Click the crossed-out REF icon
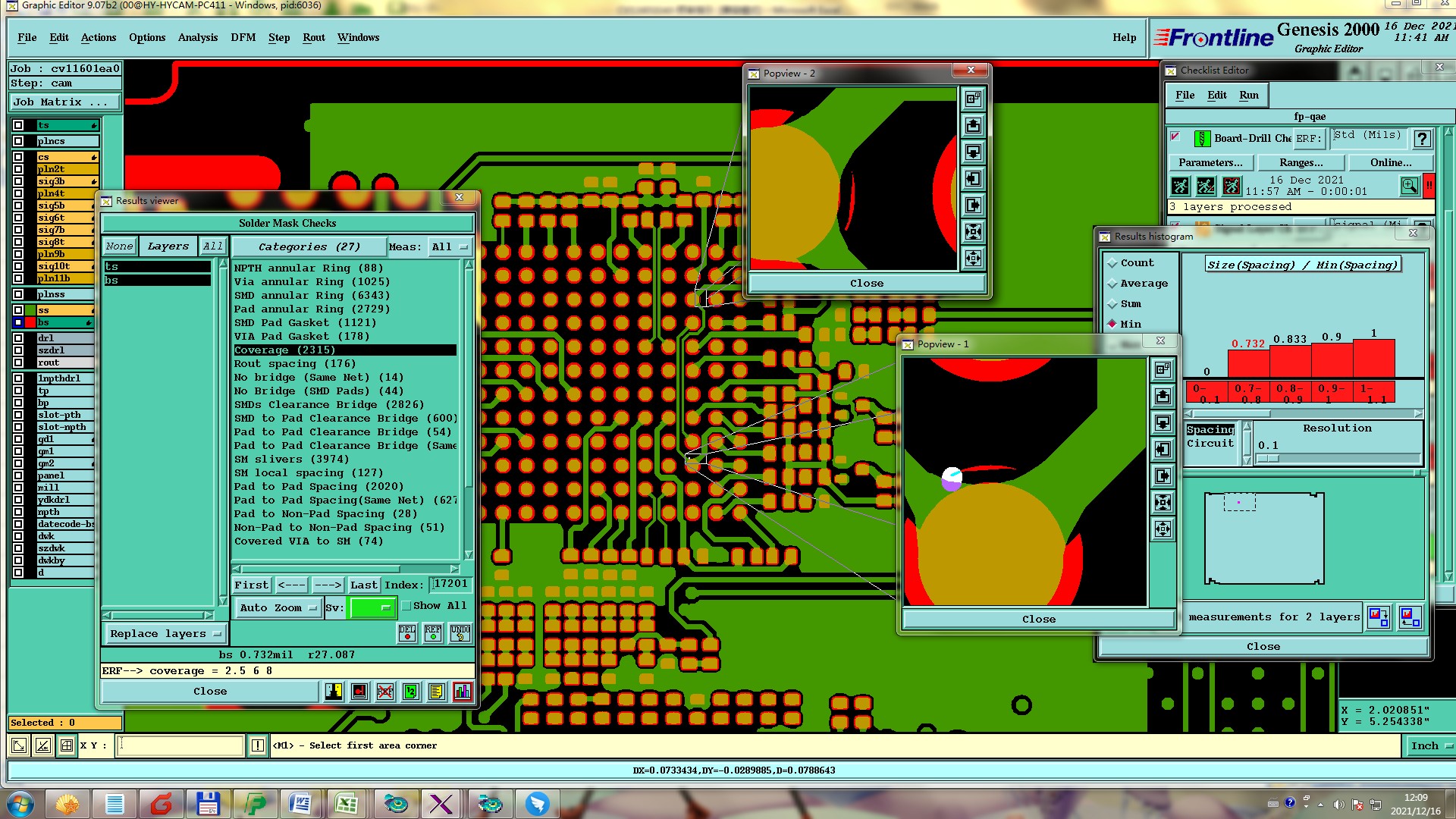The height and width of the screenshot is (819, 1456). [385, 692]
